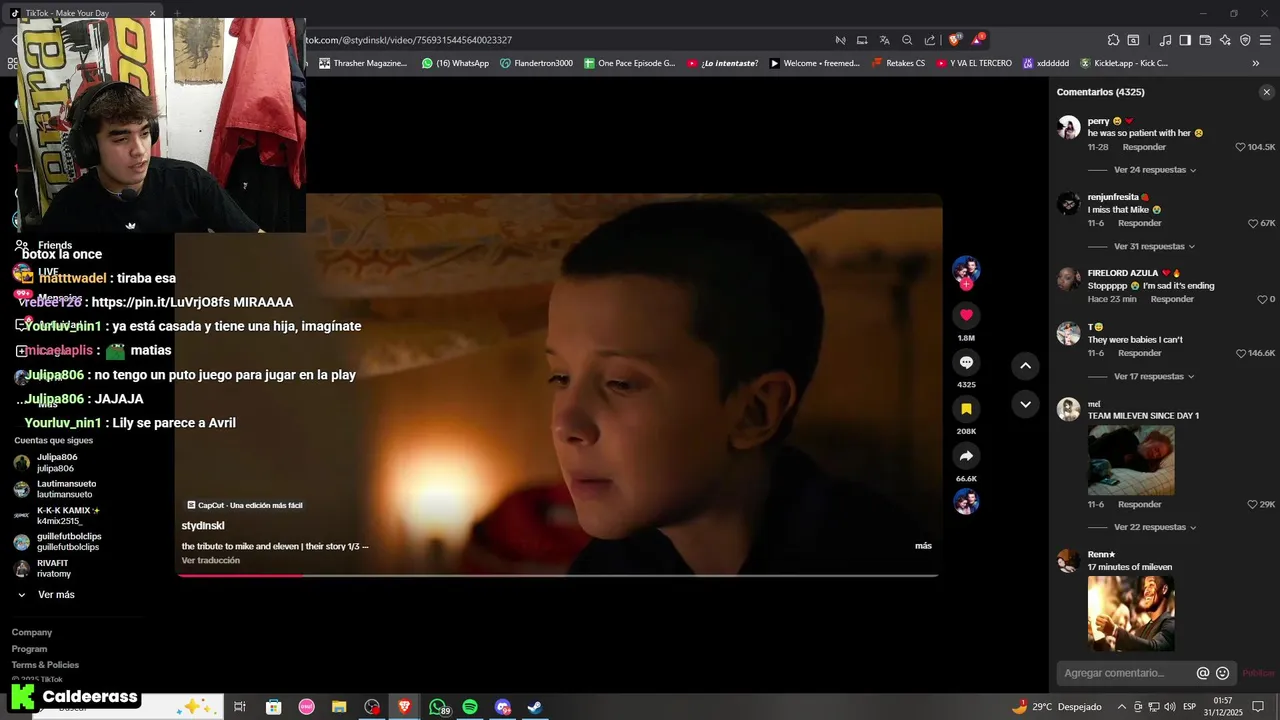Show more bookmarks with double chevron
The image size is (1280, 720).
pos(1256,63)
